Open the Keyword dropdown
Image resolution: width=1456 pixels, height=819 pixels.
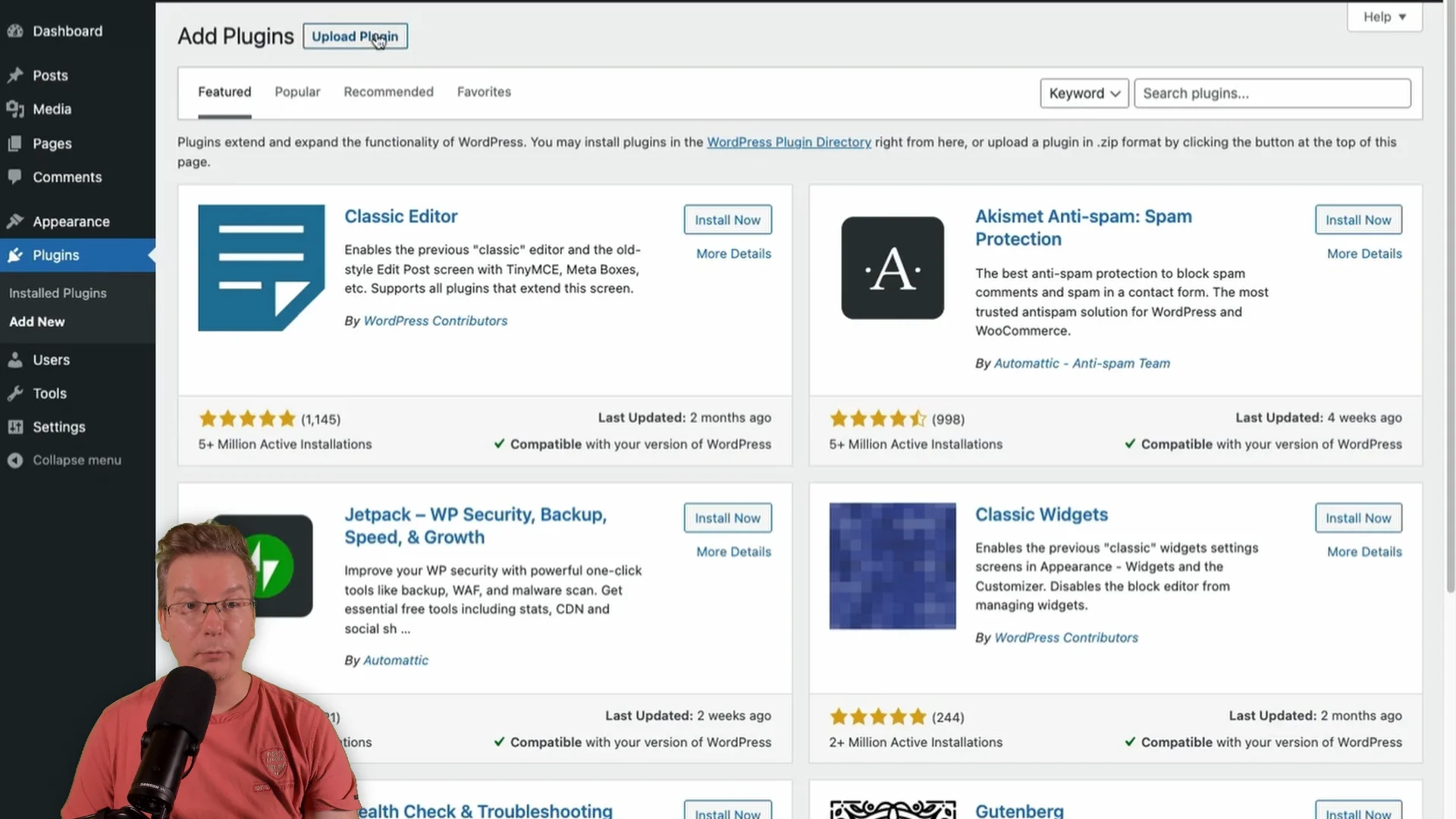click(1084, 93)
